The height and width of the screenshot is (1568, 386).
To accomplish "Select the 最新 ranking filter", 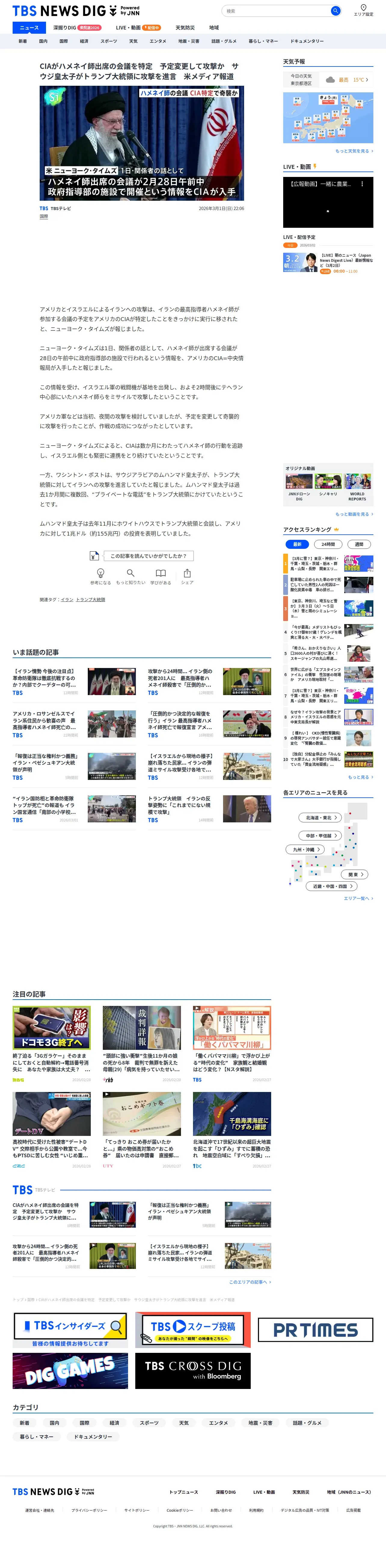I will point(297,544).
